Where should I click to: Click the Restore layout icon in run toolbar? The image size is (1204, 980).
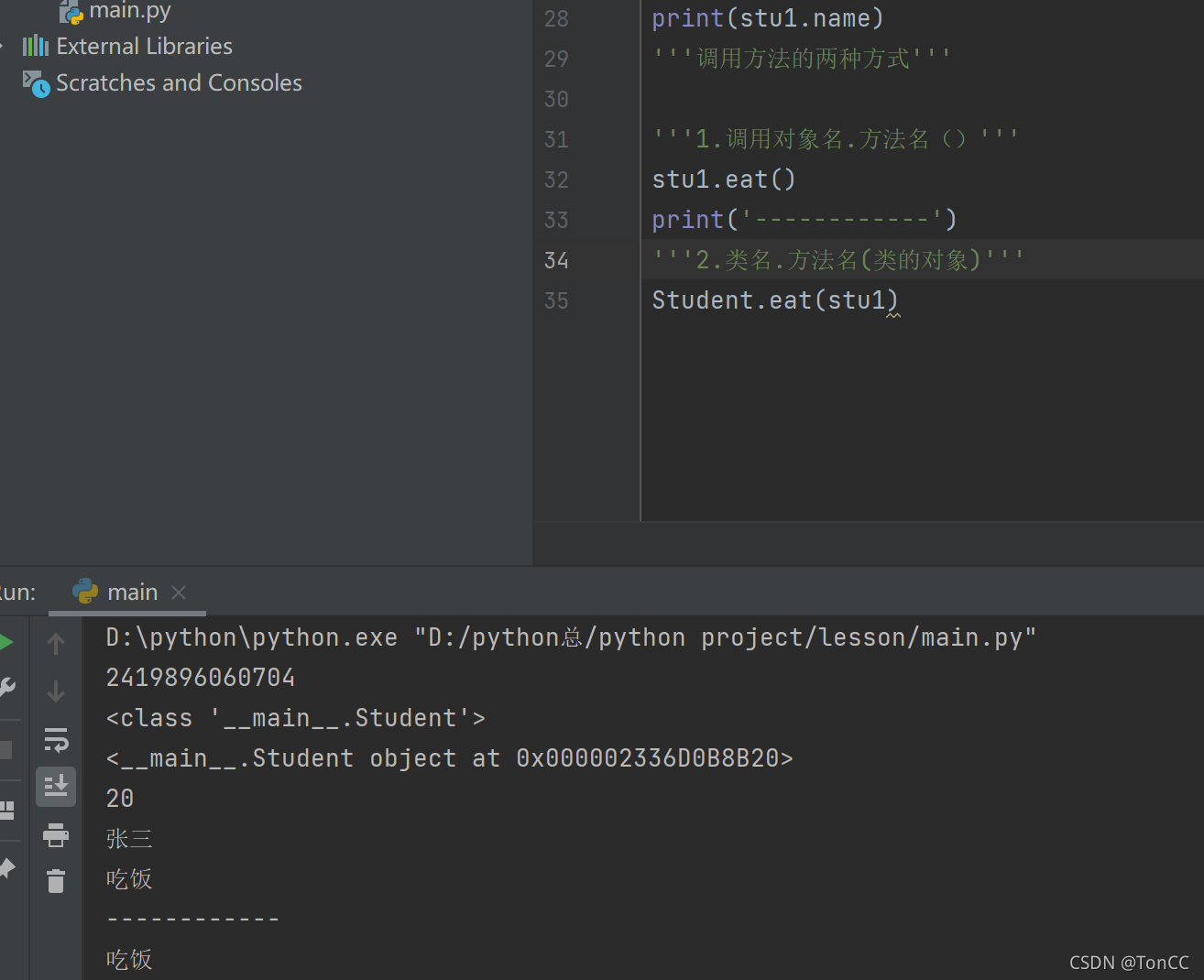click(x=6, y=810)
